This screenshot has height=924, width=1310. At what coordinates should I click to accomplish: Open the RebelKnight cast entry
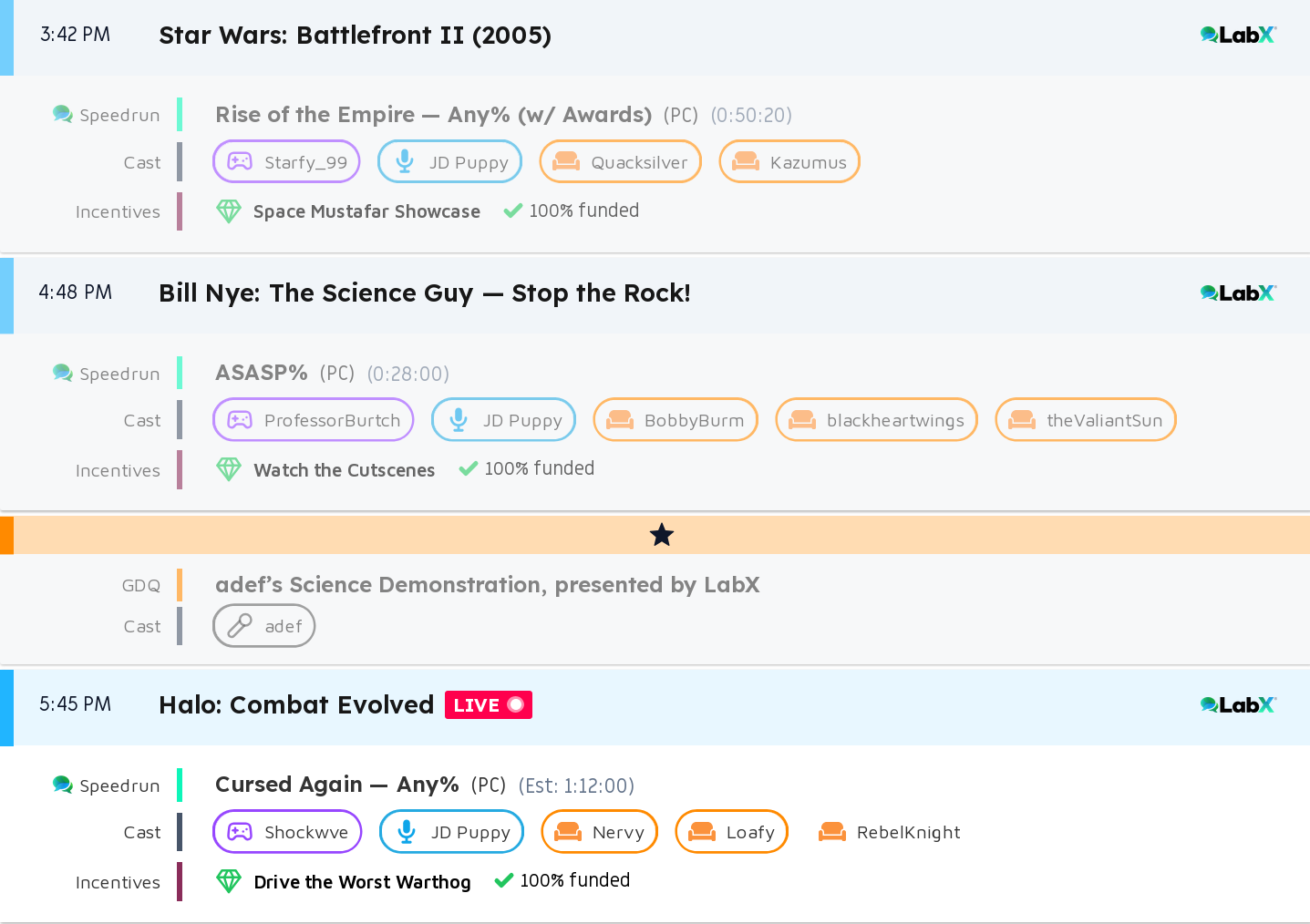tap(890, 832)
